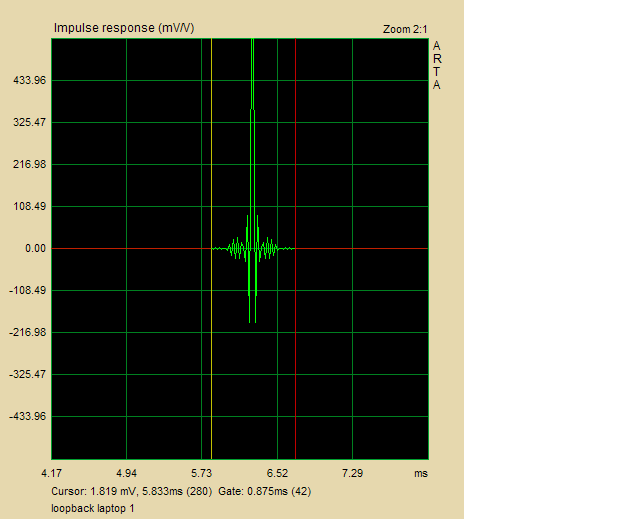Click the -433.96 y-axis label
This screenshot has width=640, height=519.
[x=28, y=417]
